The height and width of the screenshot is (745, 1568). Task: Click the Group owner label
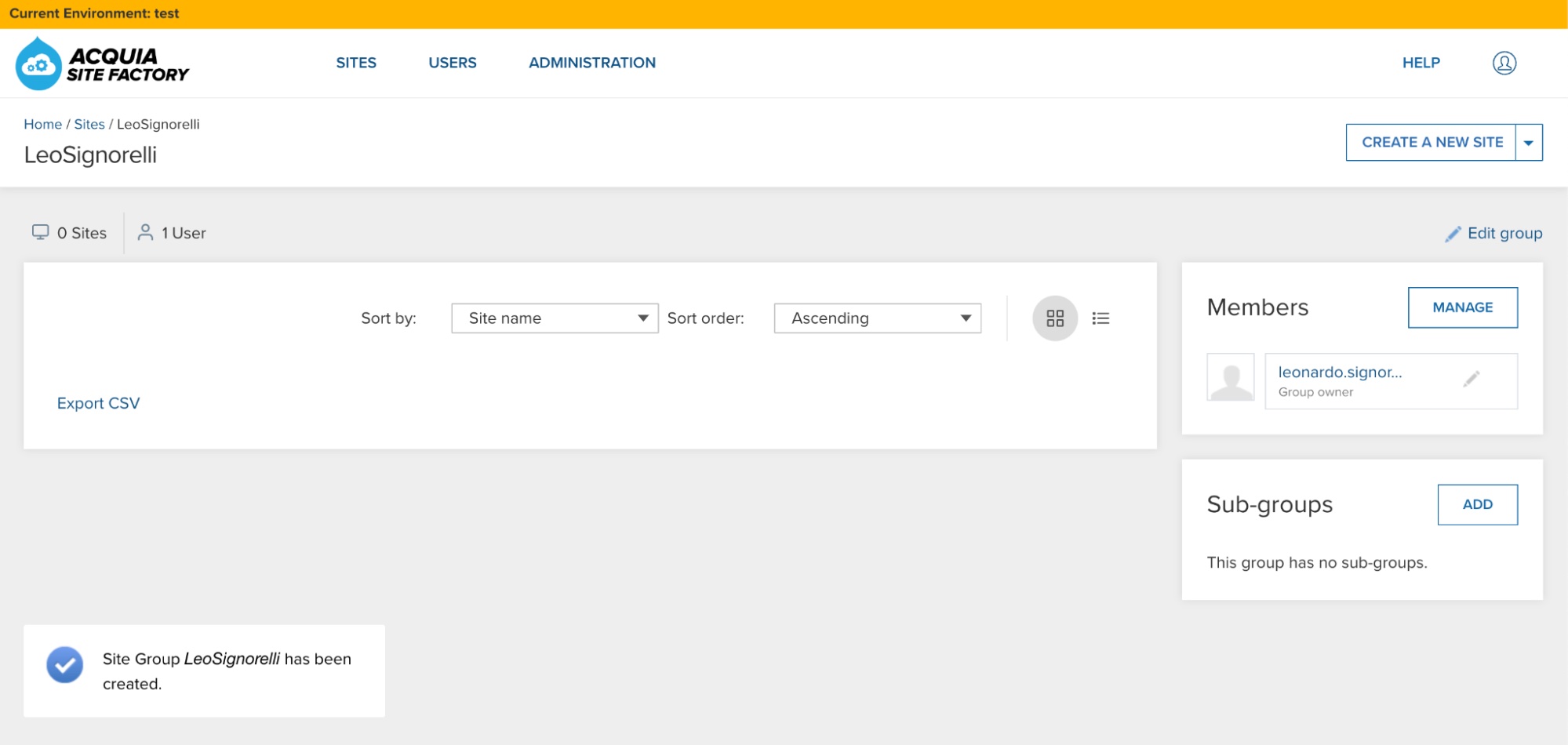[x=1315, y=392]
